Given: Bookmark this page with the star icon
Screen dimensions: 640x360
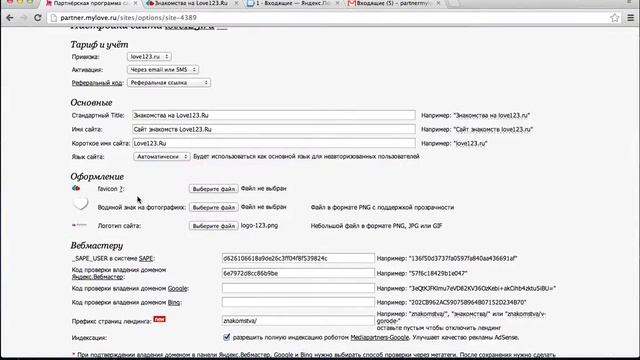Looking at the screenshot, I should pos(615,18).
